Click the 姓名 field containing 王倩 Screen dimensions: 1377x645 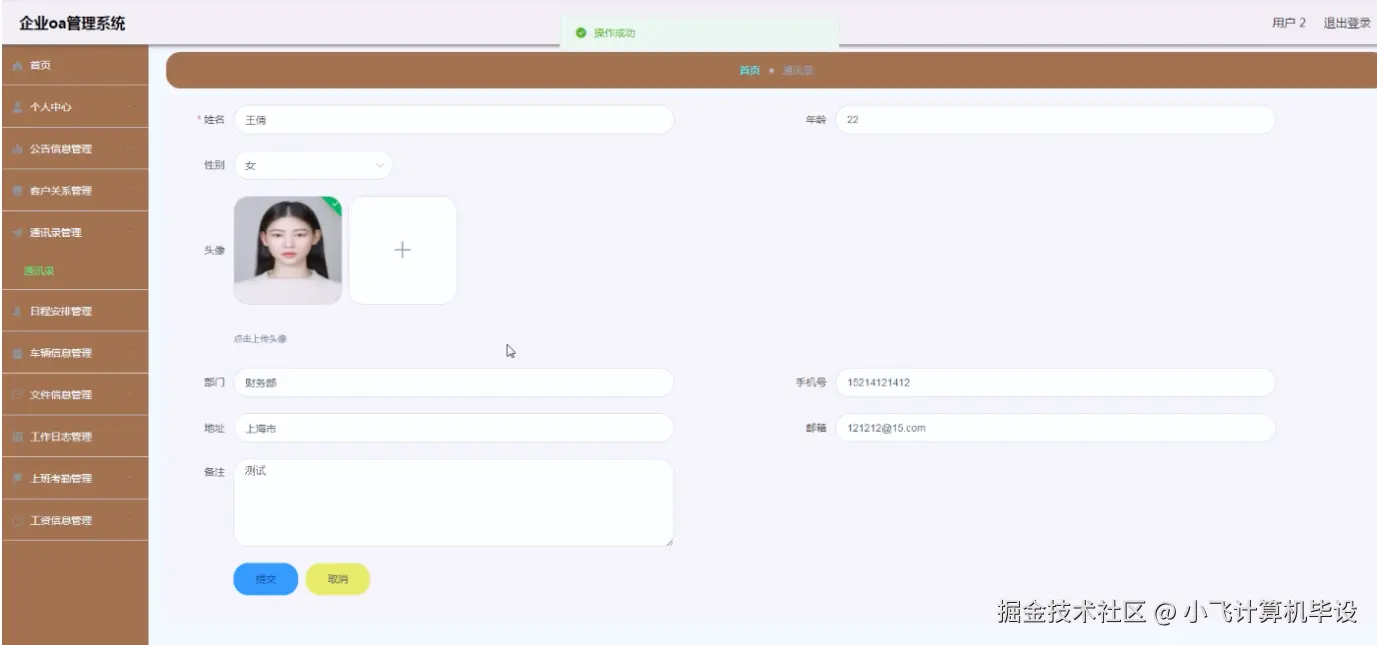[454, 120]
